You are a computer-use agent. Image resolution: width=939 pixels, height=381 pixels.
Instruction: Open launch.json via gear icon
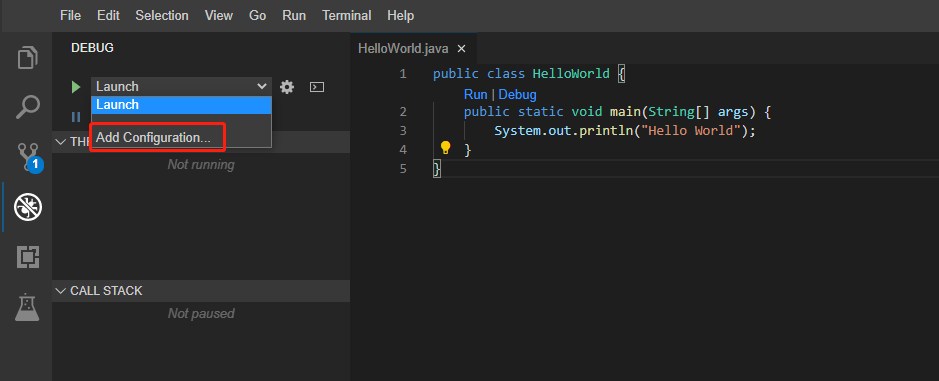coord(287,87)
